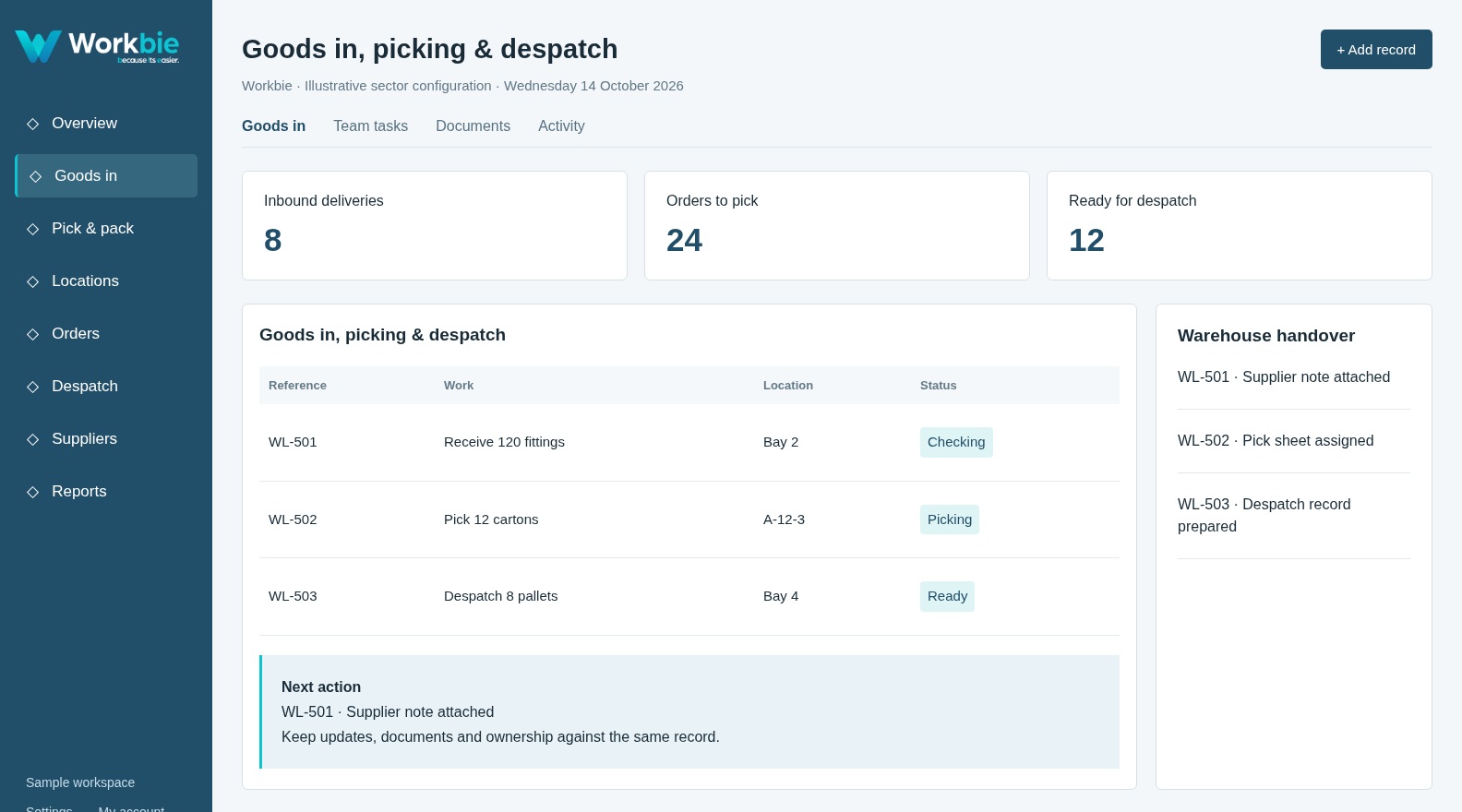This screenshot has width=1462, height=812.
Task: Switch to the Documents tab
Action: tap(473, 126)
